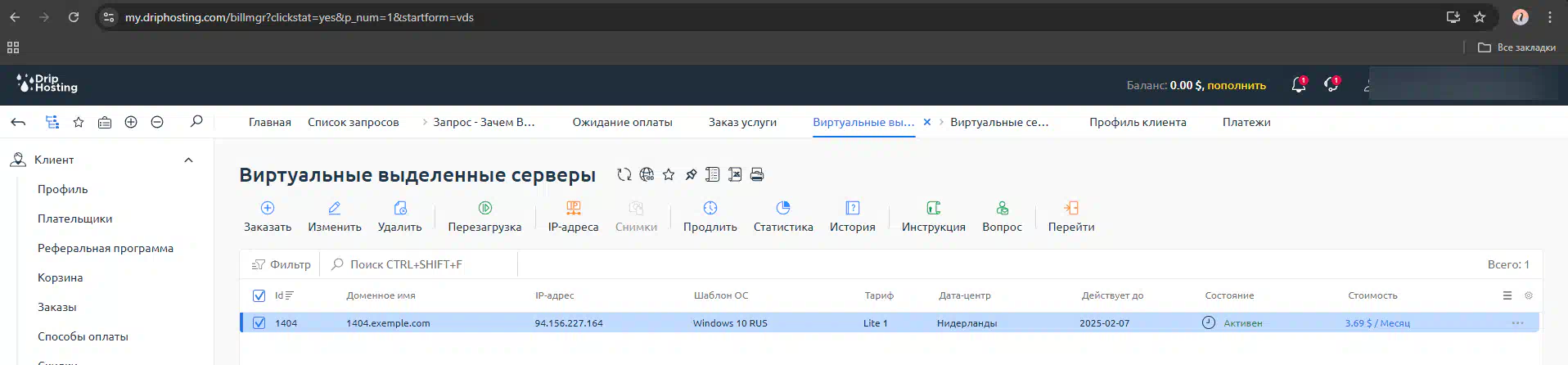Click the Удалить (delete) icon

click(x=399, y=209)
